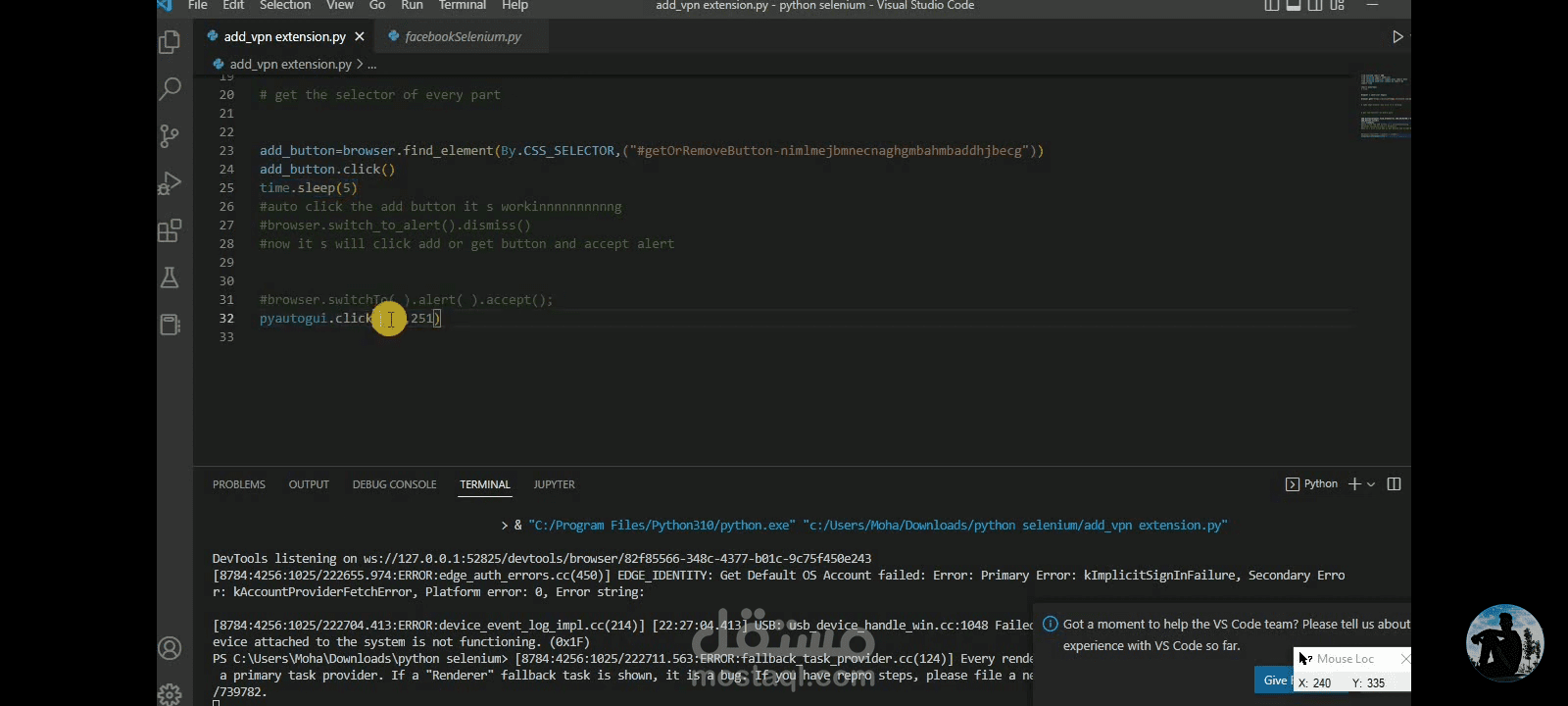Image resolution: width=1568 pixels, height=706 pixels.
Task: Open the File menu
Action: coord(198,5)
